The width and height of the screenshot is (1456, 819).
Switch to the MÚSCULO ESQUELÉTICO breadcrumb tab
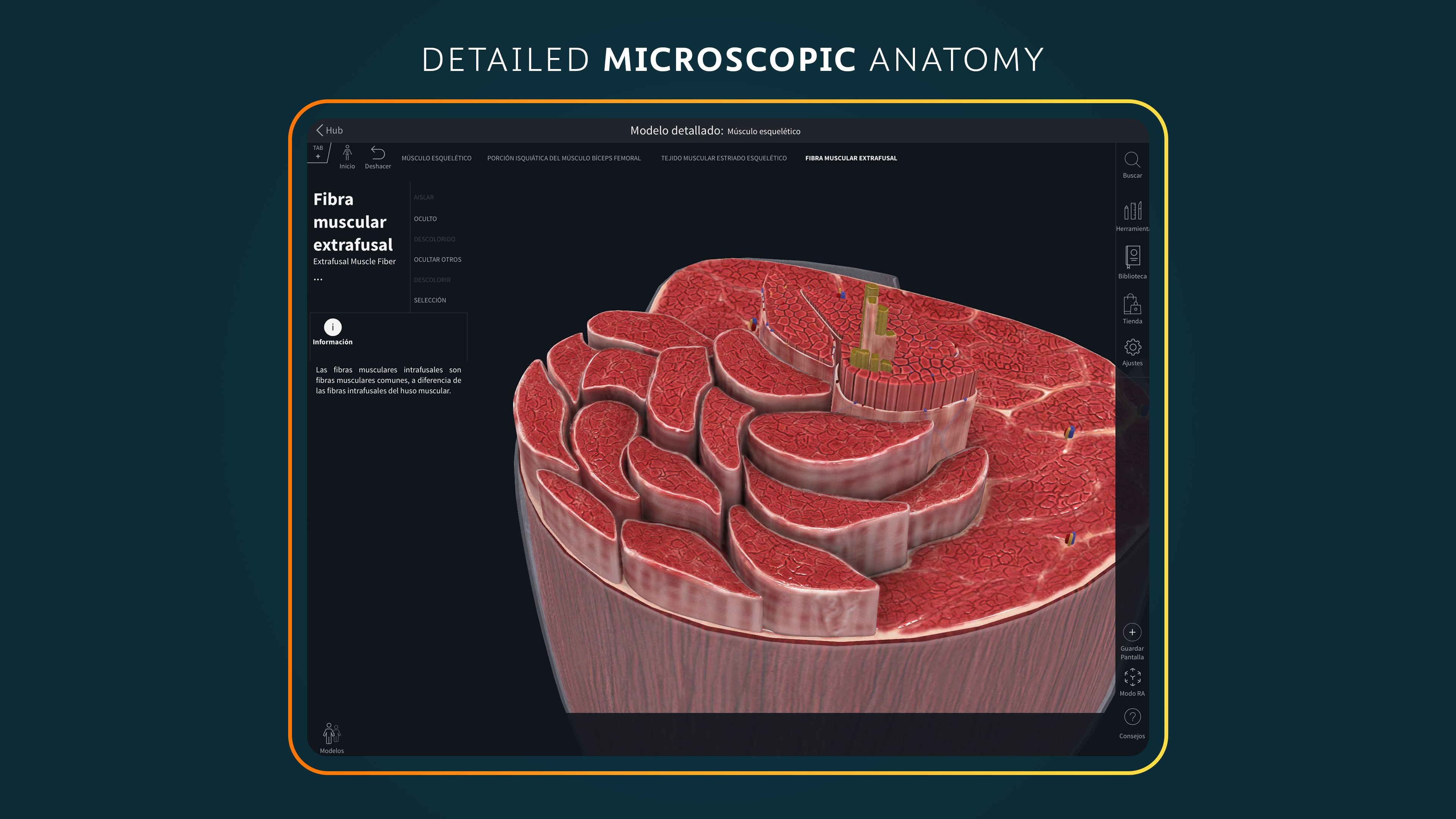point(436,158)
